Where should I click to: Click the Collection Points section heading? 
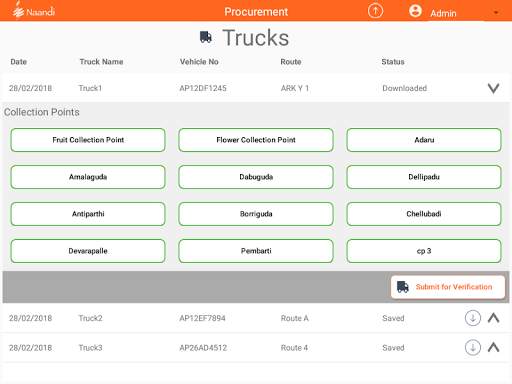coord(42,112)
